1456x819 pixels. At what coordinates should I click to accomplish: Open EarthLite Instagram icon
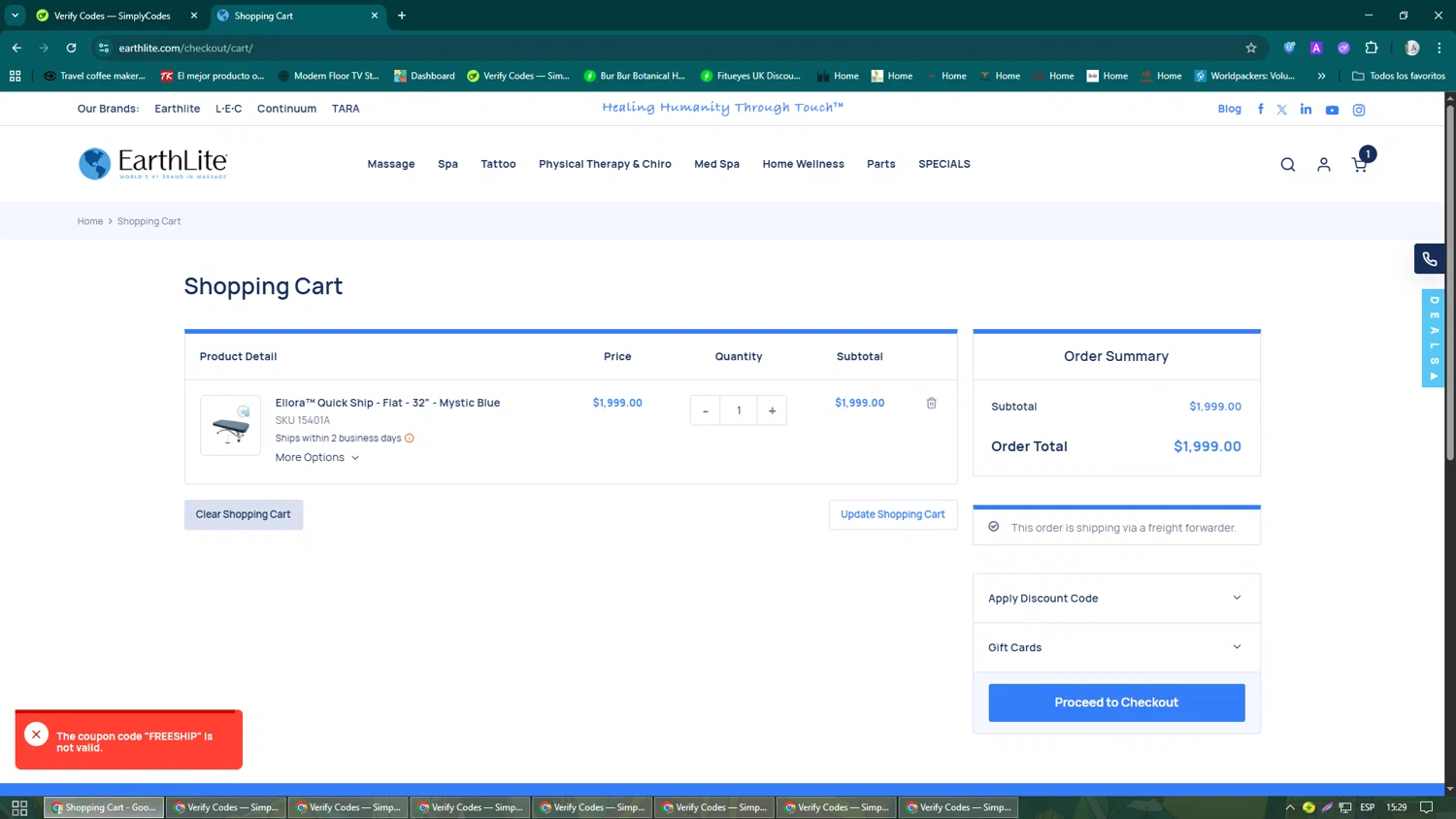coord(1359,110)
